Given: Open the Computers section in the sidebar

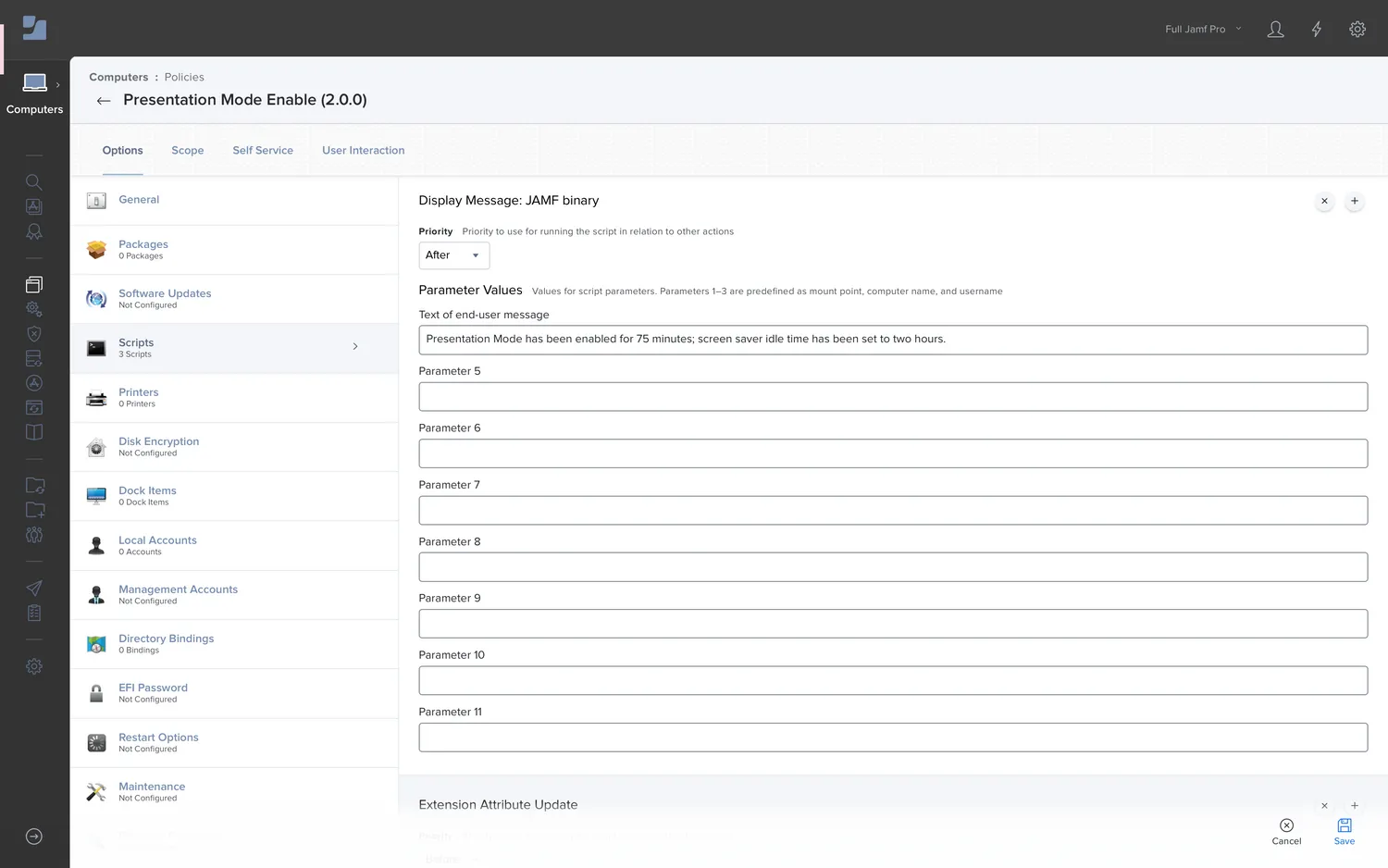Looking at the screenshot, I should (x=34, y=94).
